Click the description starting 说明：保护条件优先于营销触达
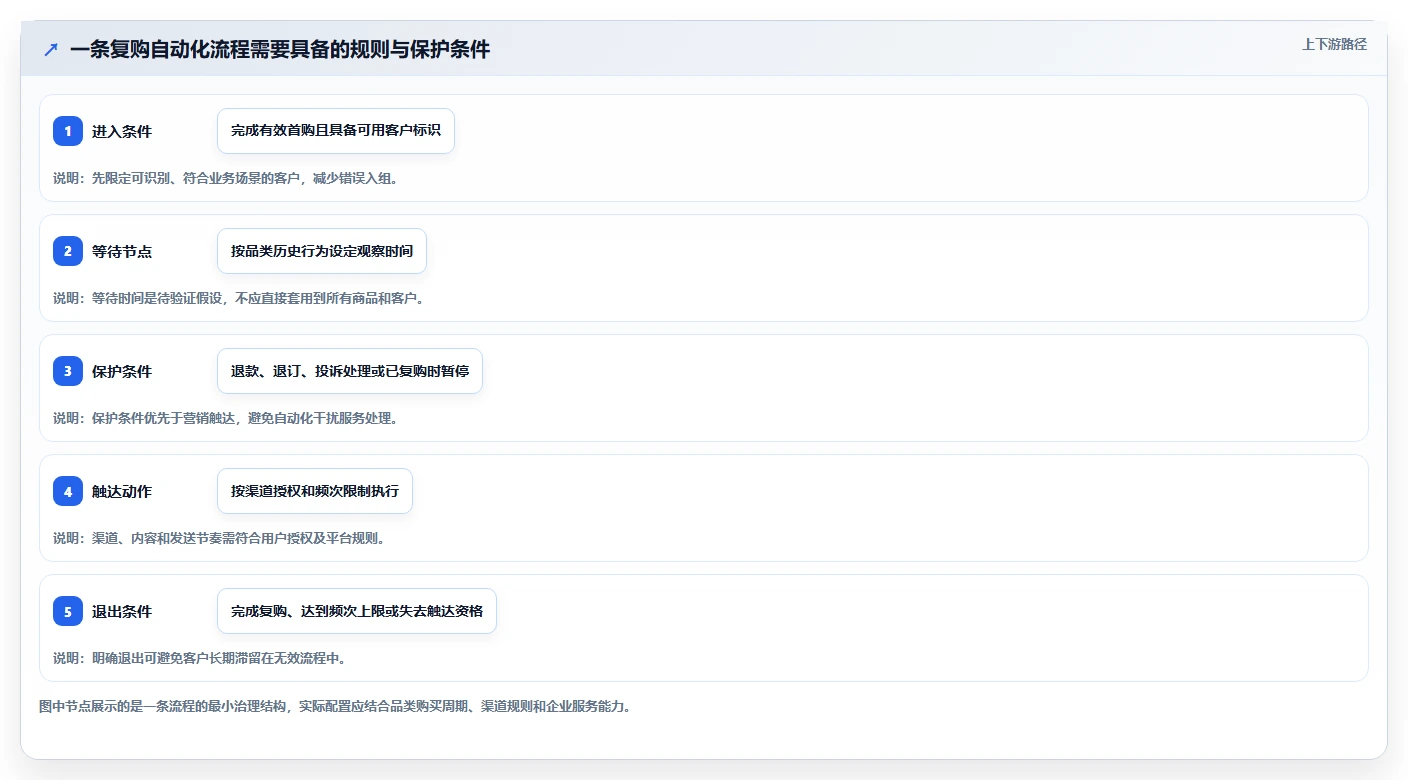The height and width of the screenshot is (780, 1408). 226,418
